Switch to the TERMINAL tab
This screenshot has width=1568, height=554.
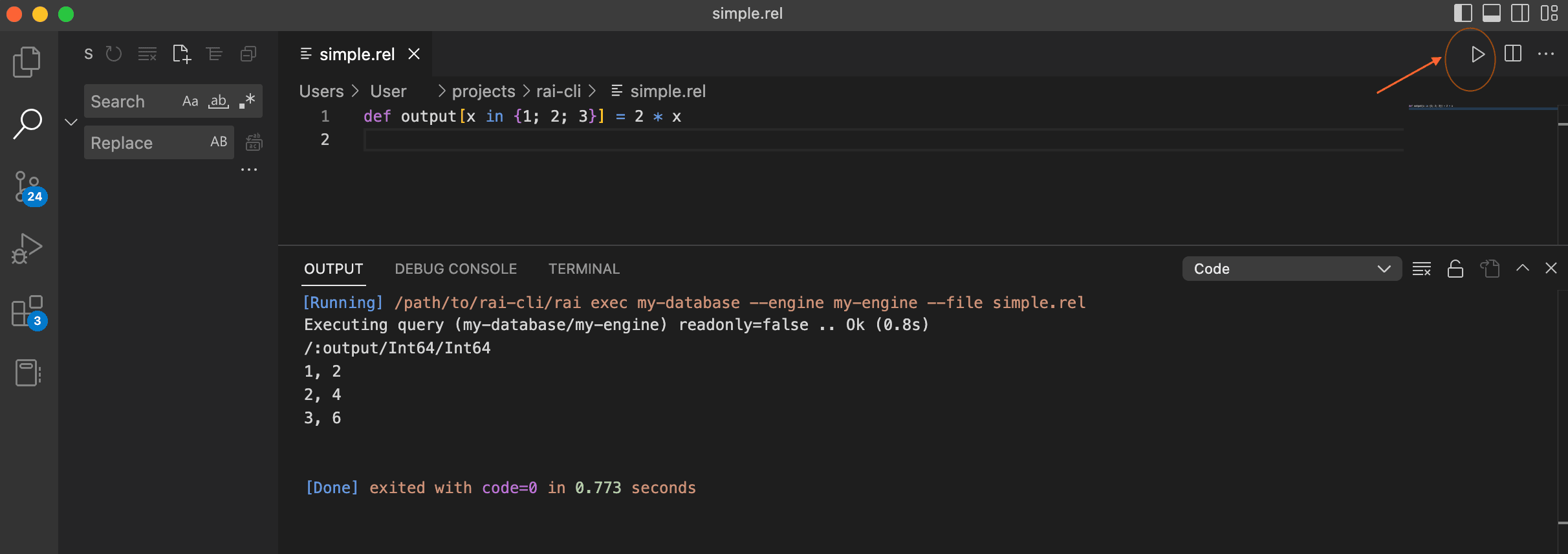(583, 269)
